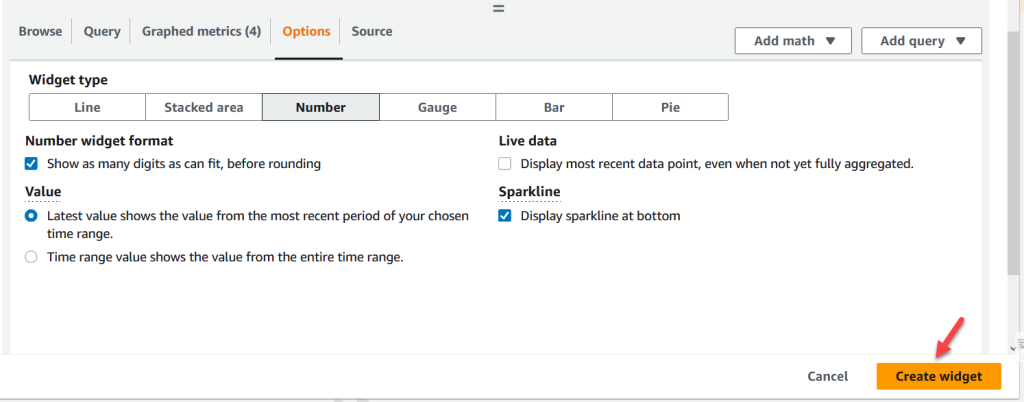This screenshot has width=1024, height=402.
Task: Select the Source tab
Action: click(x=372, y=31)
